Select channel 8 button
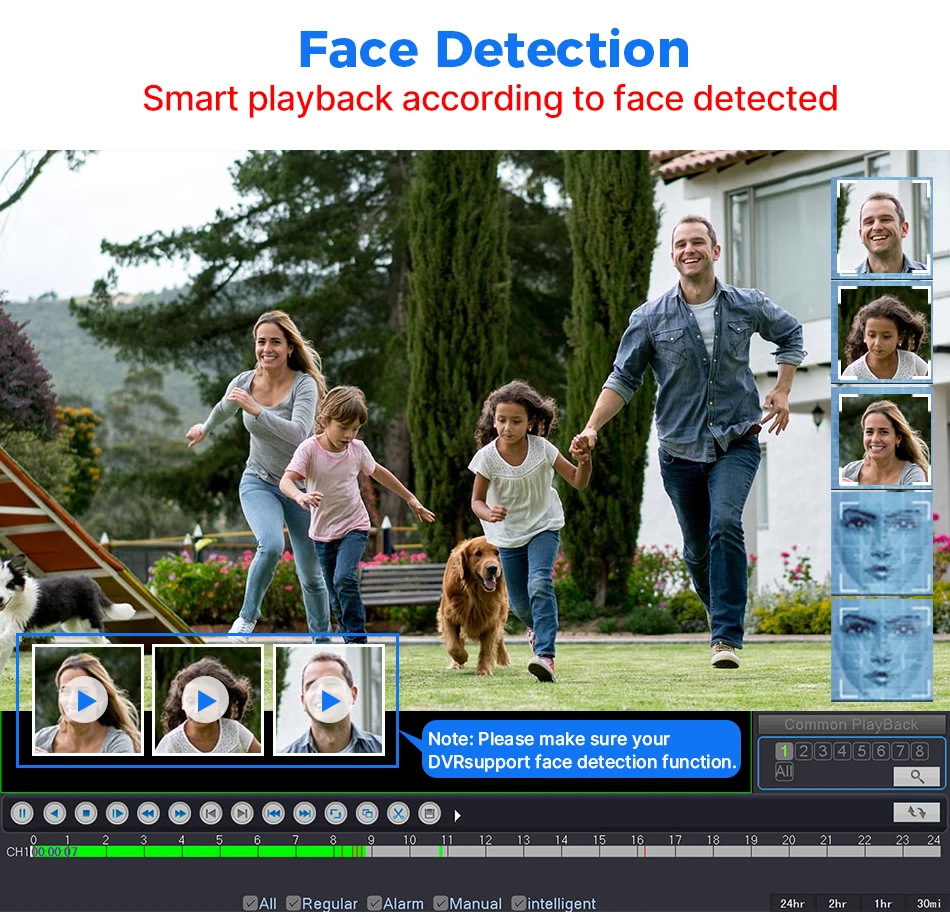This screenshot has width=950, height=917. (919, 751)
